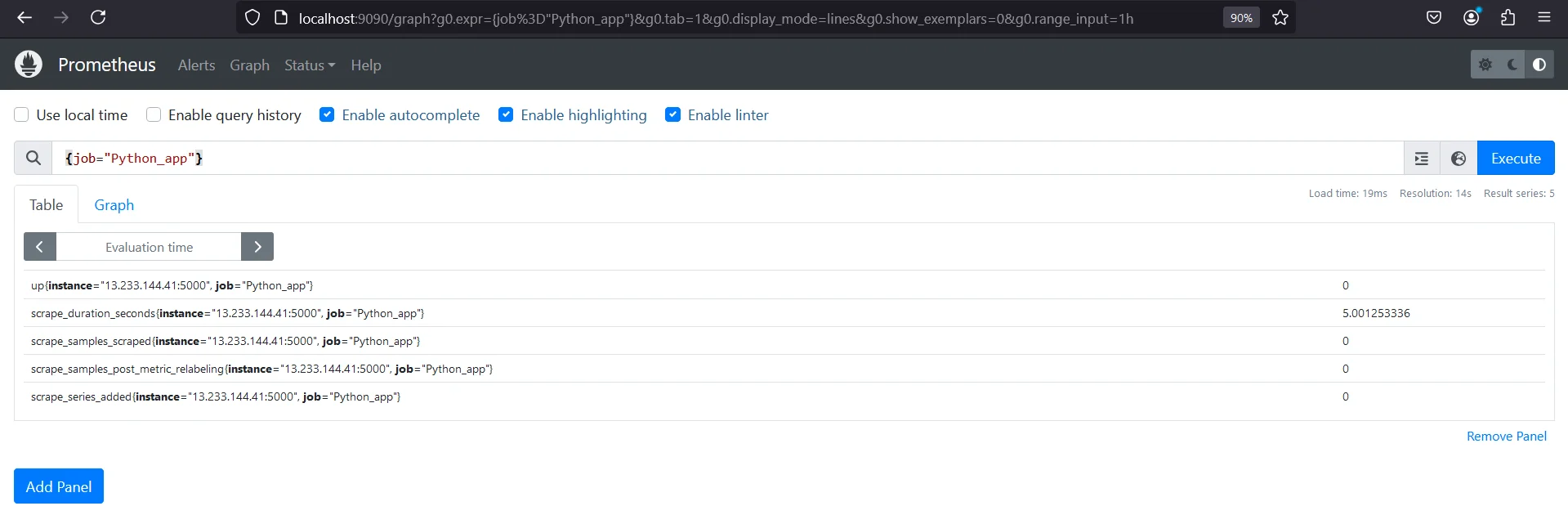Click the format expression icon
Screen dimensions: 1568x515
click(1422, 159)
